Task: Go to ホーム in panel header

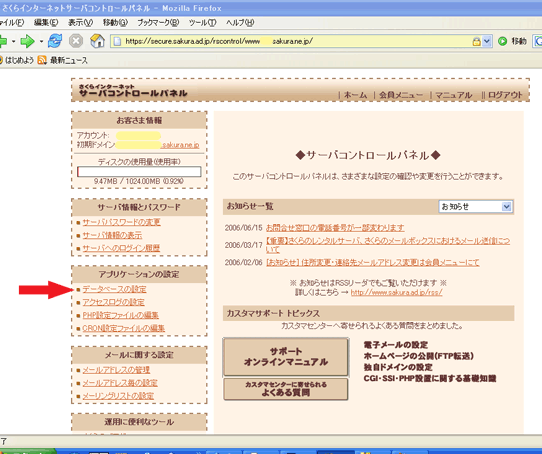Action: coord(355,95)
